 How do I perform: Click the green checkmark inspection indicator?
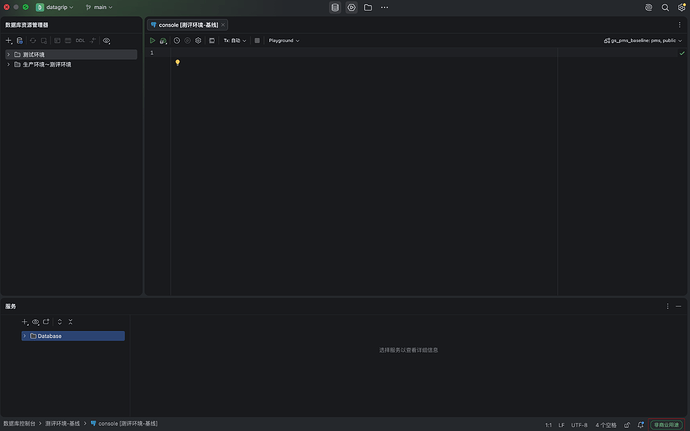[682, 53]
